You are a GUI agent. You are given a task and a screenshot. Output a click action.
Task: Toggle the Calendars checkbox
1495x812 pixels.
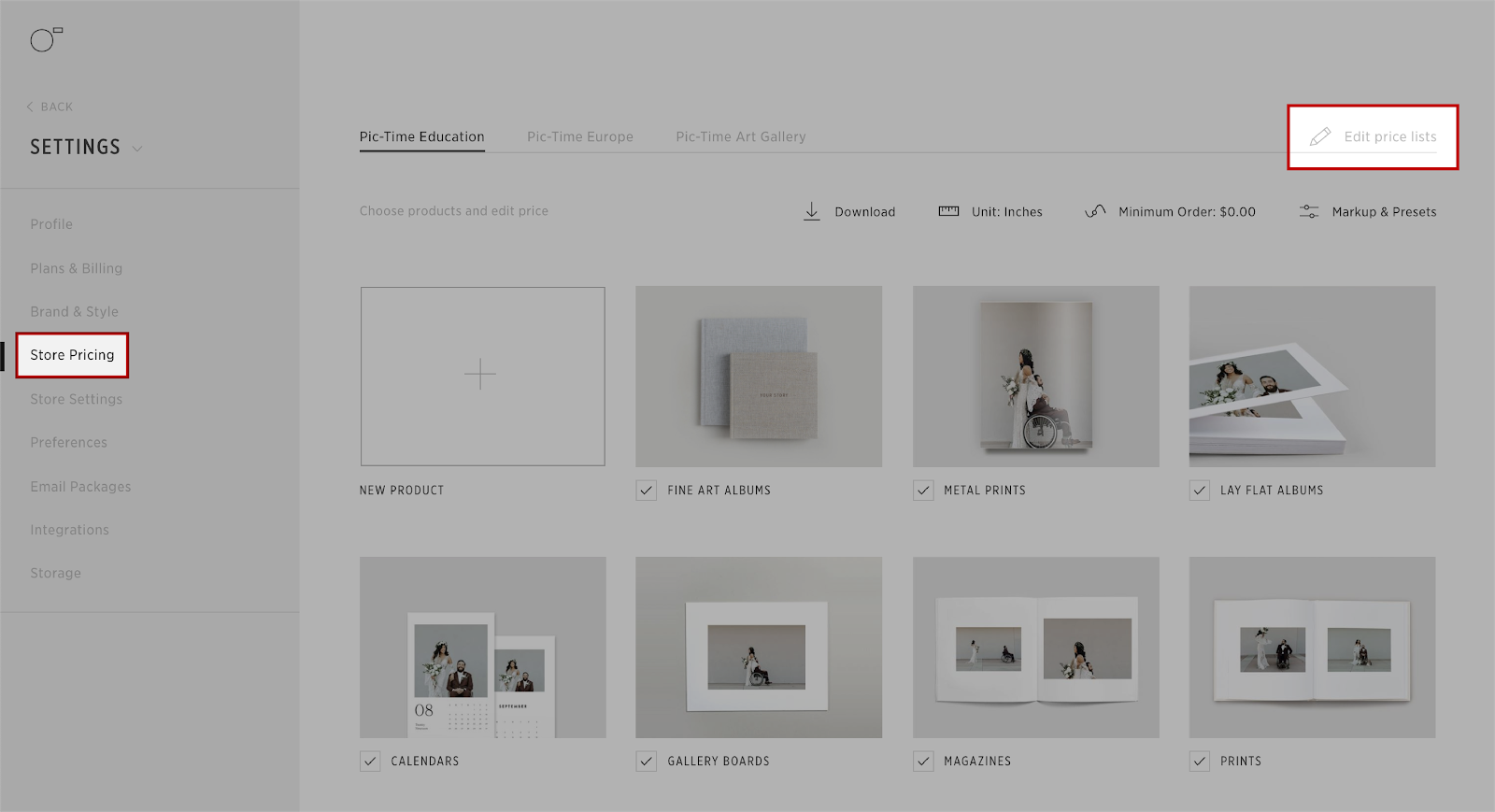370,762
